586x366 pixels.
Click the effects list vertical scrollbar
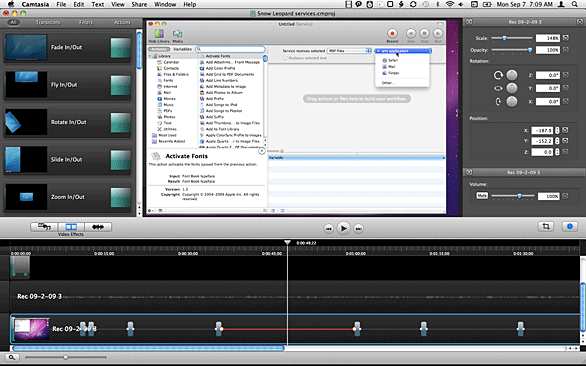coord(139,51)
